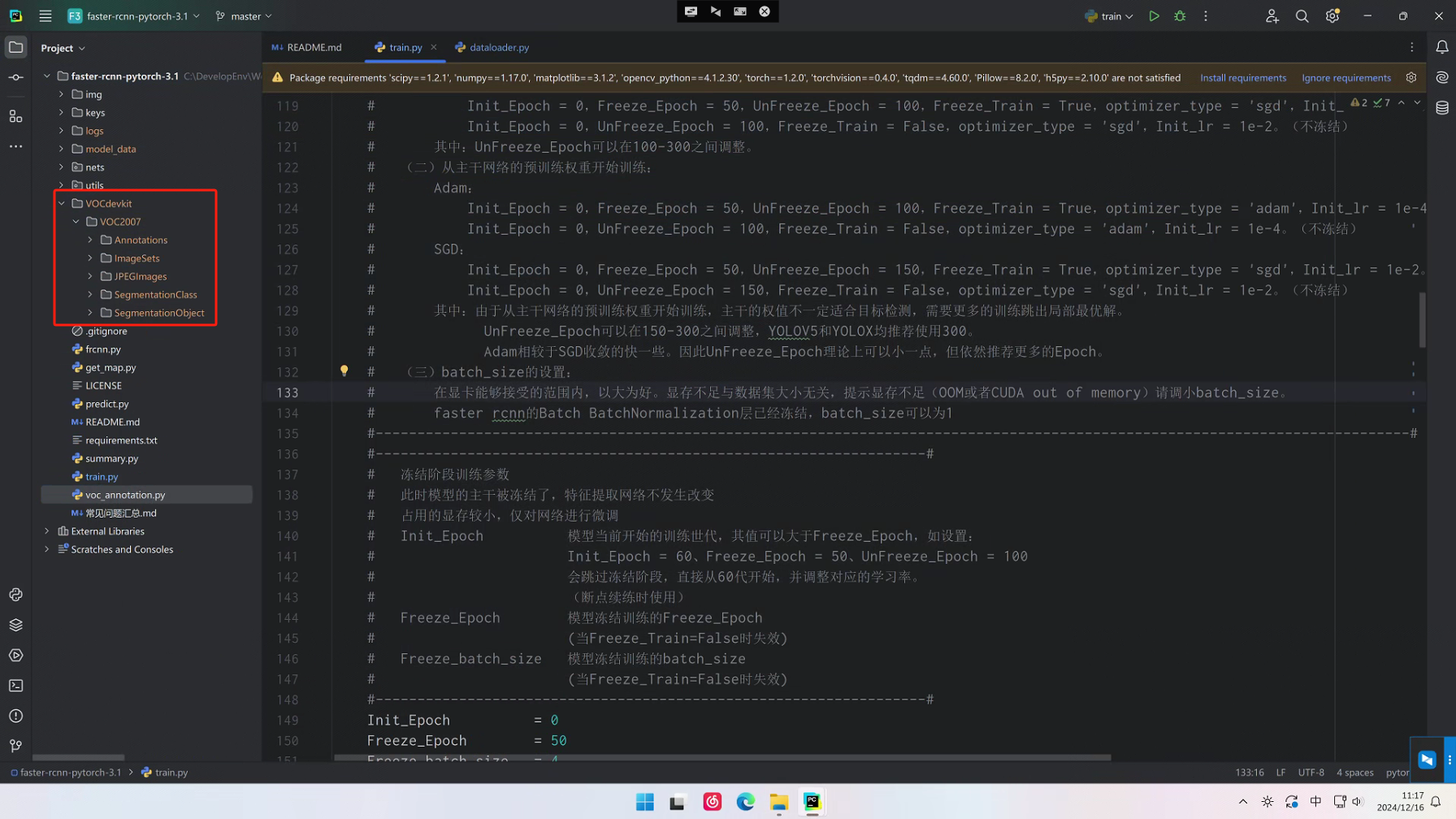This screenshot has width=1456, height=819.
Task: Click the editor vertical scrollbar thumb
Action: point(1422,318)
